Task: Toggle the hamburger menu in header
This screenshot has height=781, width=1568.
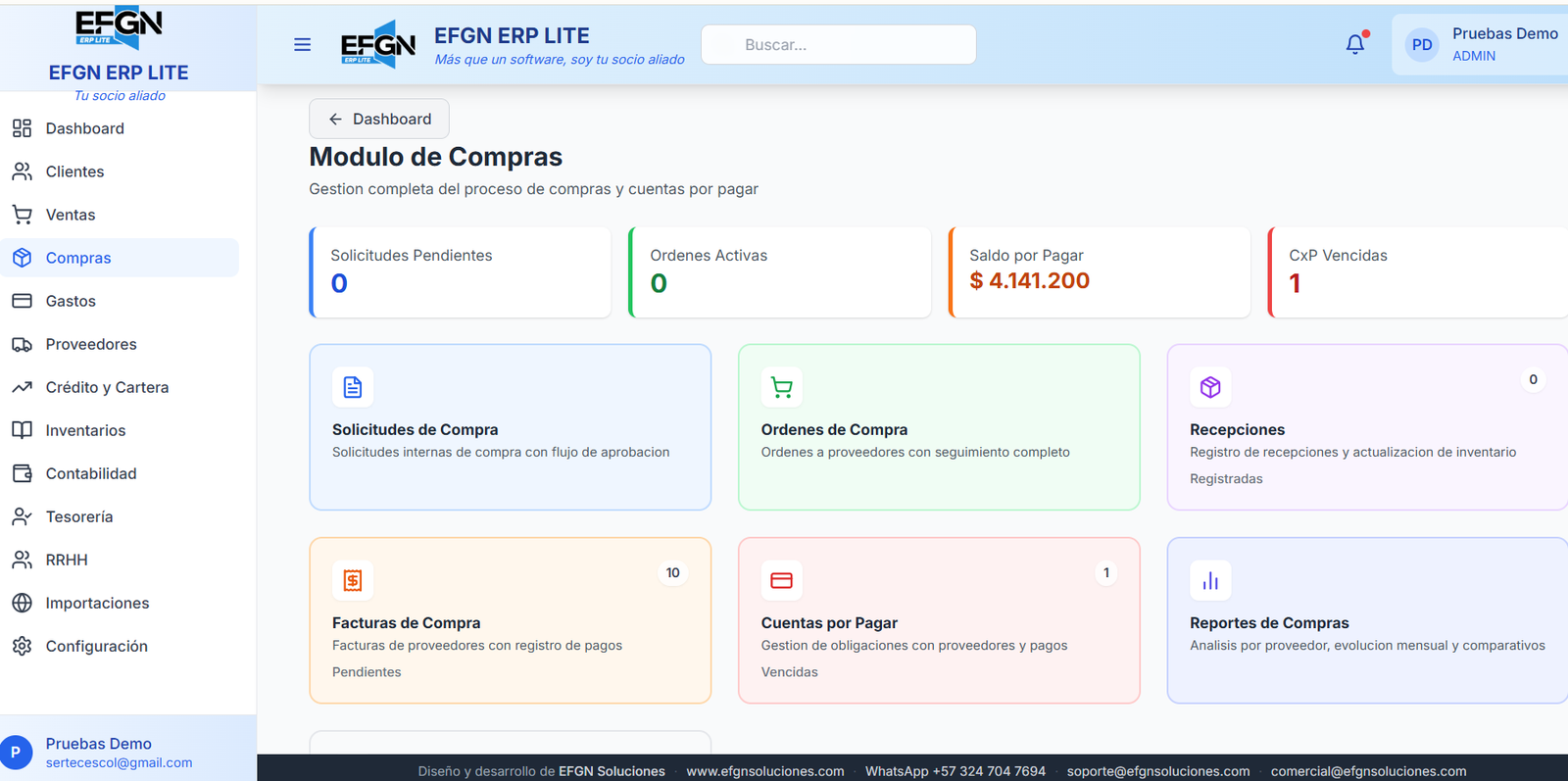Action: [303, 44]
